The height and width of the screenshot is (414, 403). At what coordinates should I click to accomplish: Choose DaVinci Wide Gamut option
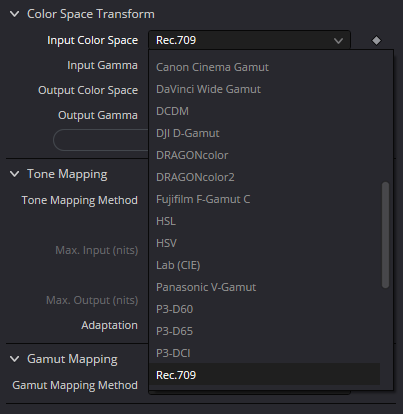click(264, 89)
